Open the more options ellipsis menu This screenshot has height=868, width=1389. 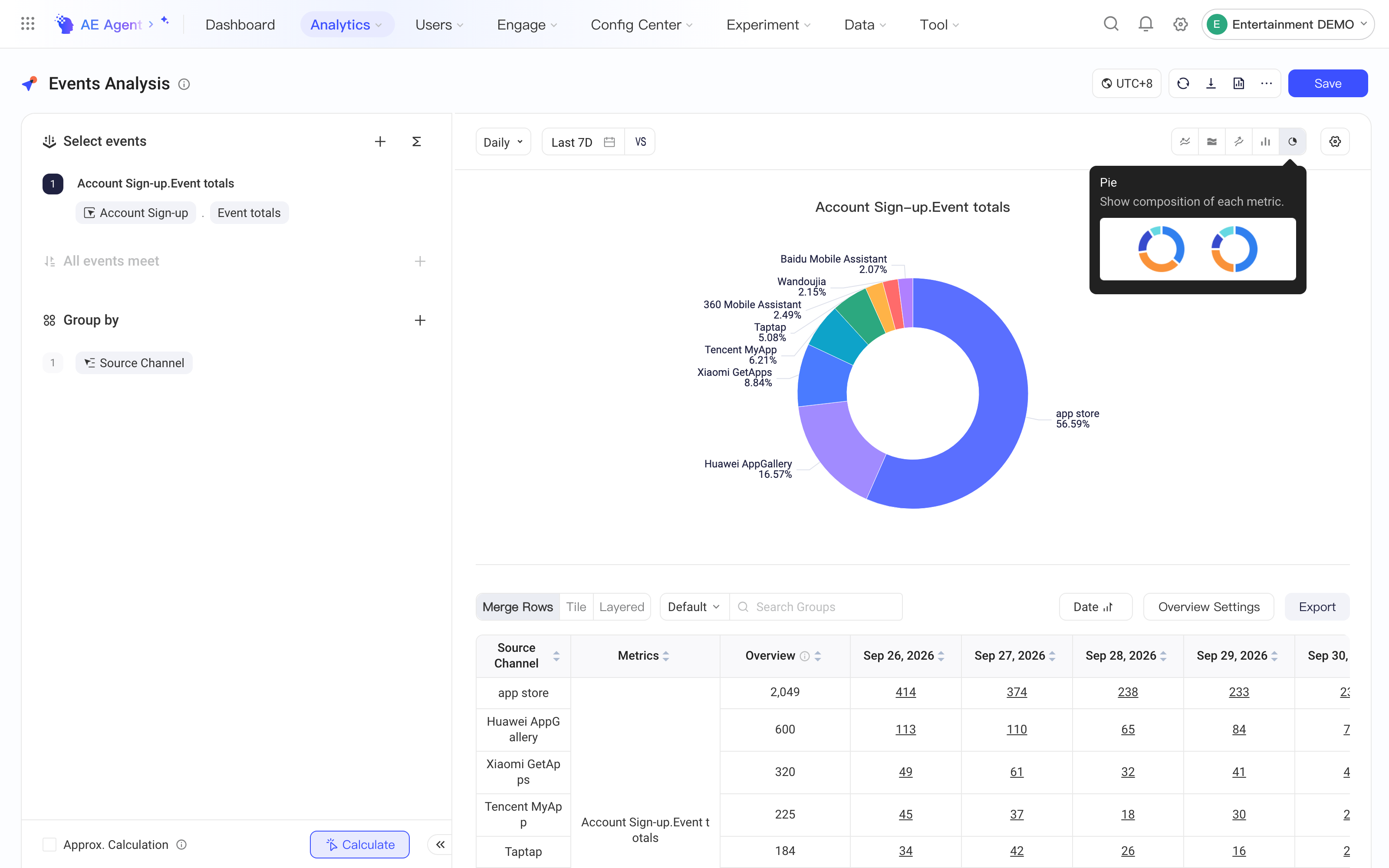click(x=1267, y=84)
